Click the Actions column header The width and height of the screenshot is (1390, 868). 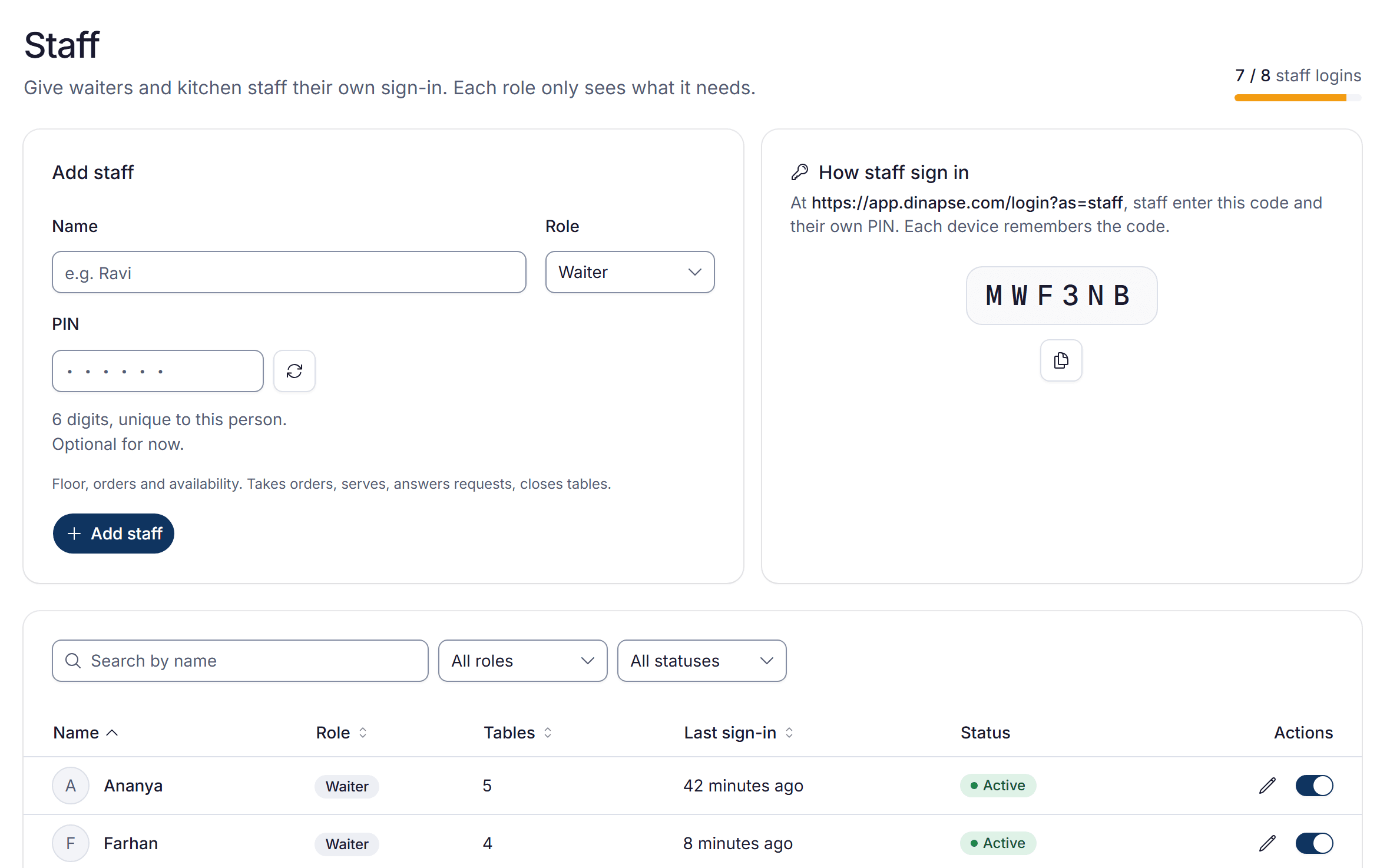[1303, 733]
